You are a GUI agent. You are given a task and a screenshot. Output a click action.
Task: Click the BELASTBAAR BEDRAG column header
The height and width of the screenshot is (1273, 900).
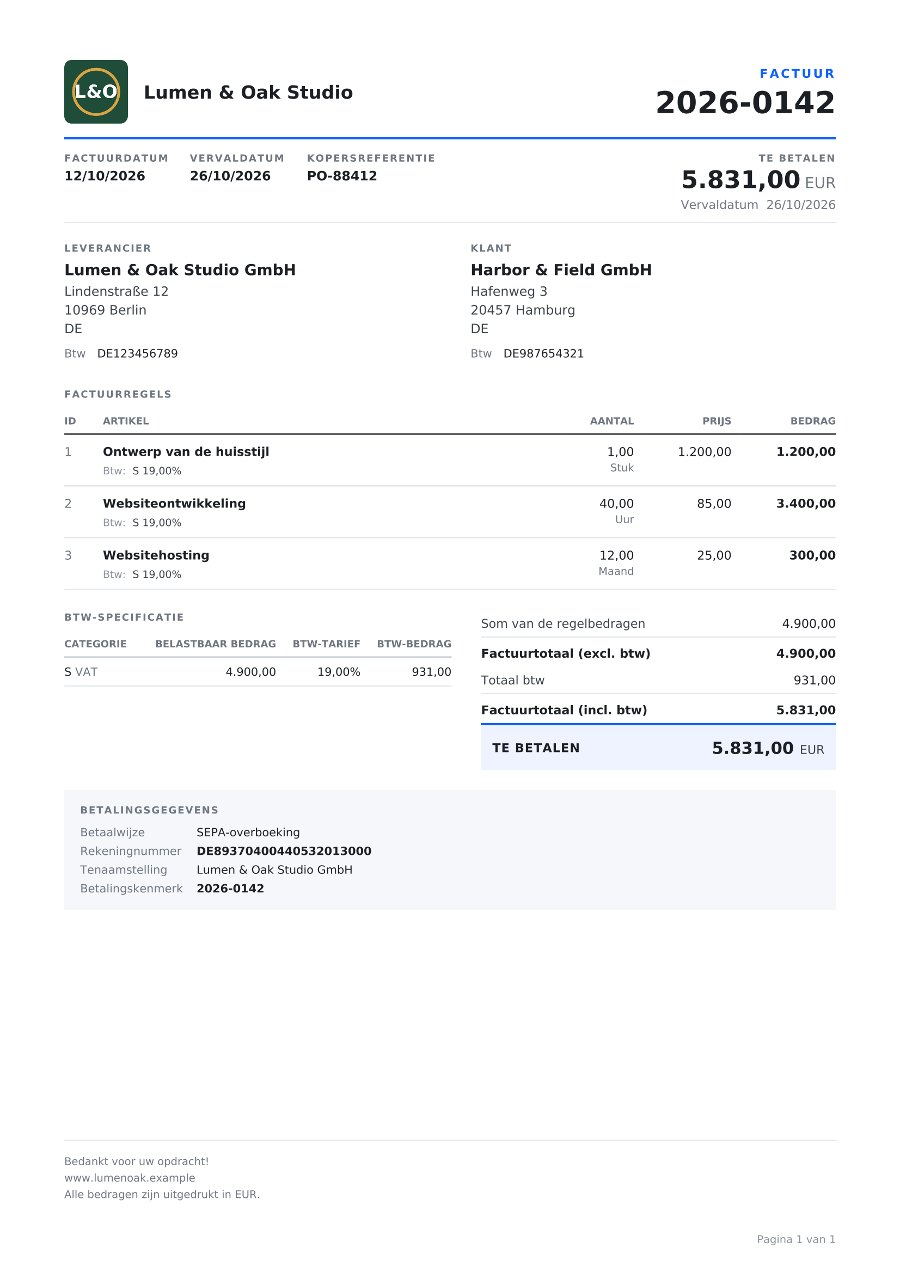click(215, 644)
